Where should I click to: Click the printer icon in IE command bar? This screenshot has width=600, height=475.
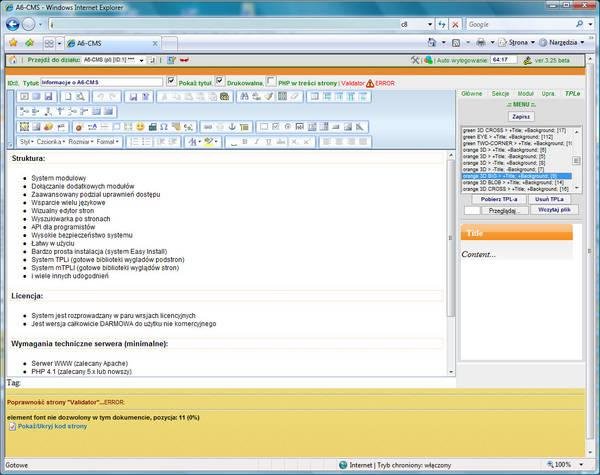point(481,43)
